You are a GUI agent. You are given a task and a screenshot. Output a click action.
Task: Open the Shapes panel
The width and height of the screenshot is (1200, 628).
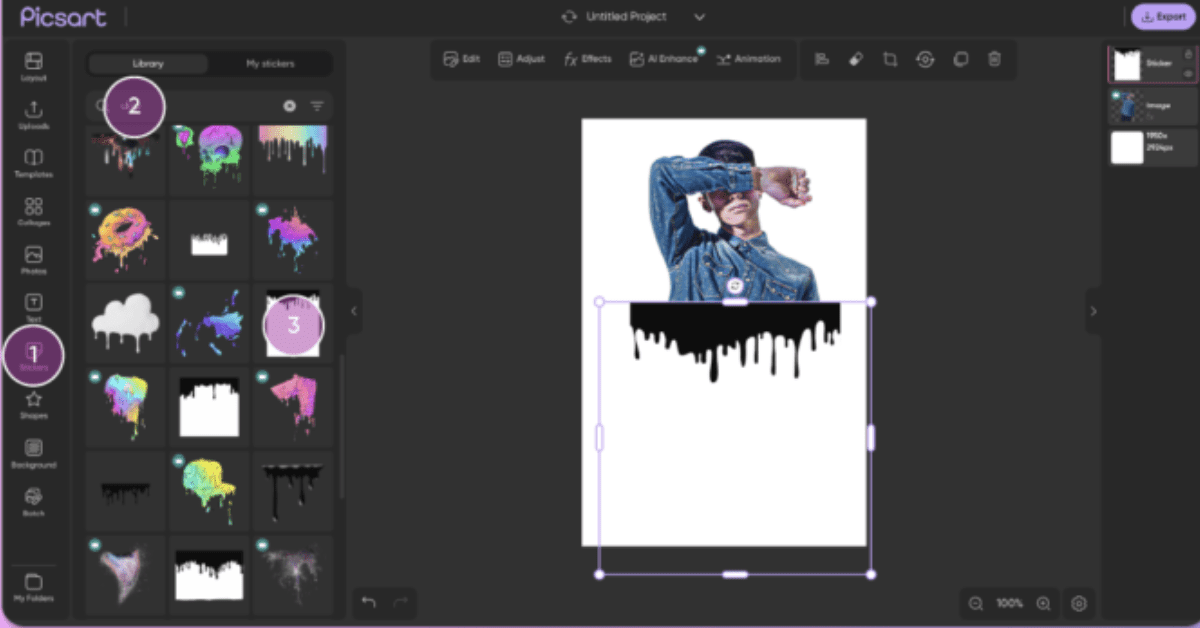pos(34,404)
